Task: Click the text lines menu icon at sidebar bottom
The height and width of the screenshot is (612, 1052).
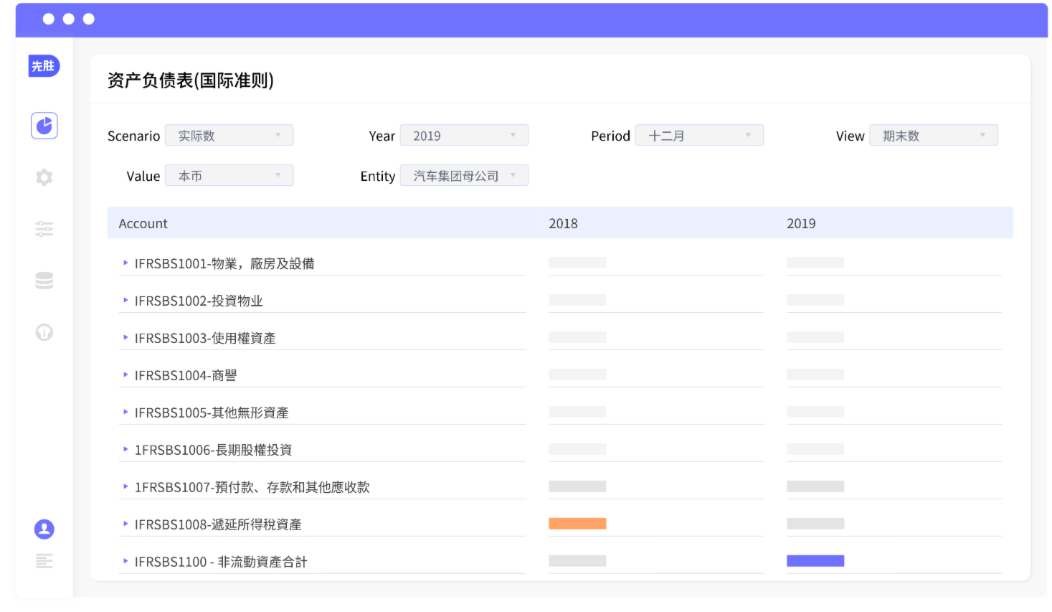Action: 44,561
